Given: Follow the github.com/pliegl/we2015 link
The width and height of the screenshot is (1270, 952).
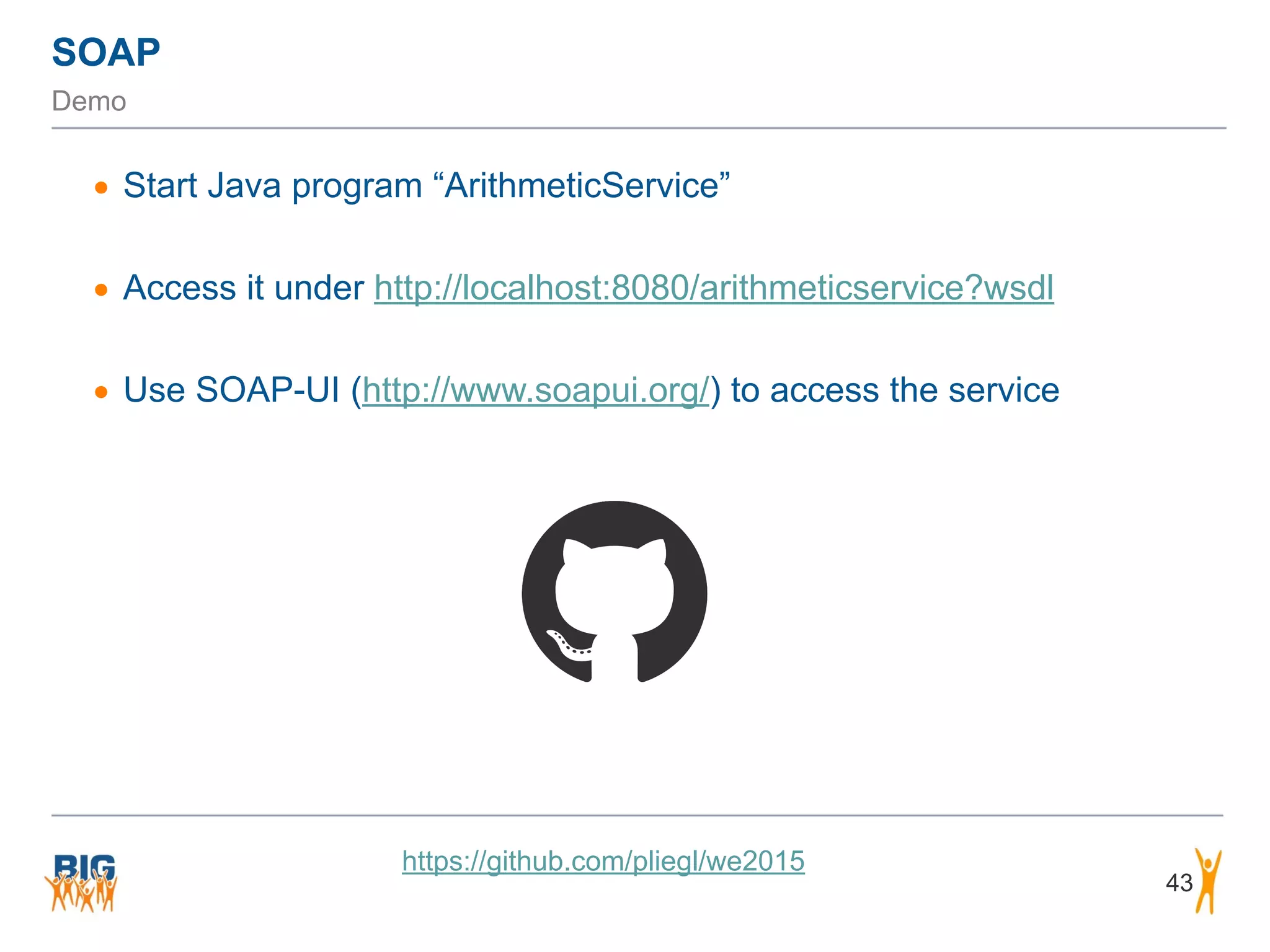Looking at the screenshot, I should tap(603, 862).
